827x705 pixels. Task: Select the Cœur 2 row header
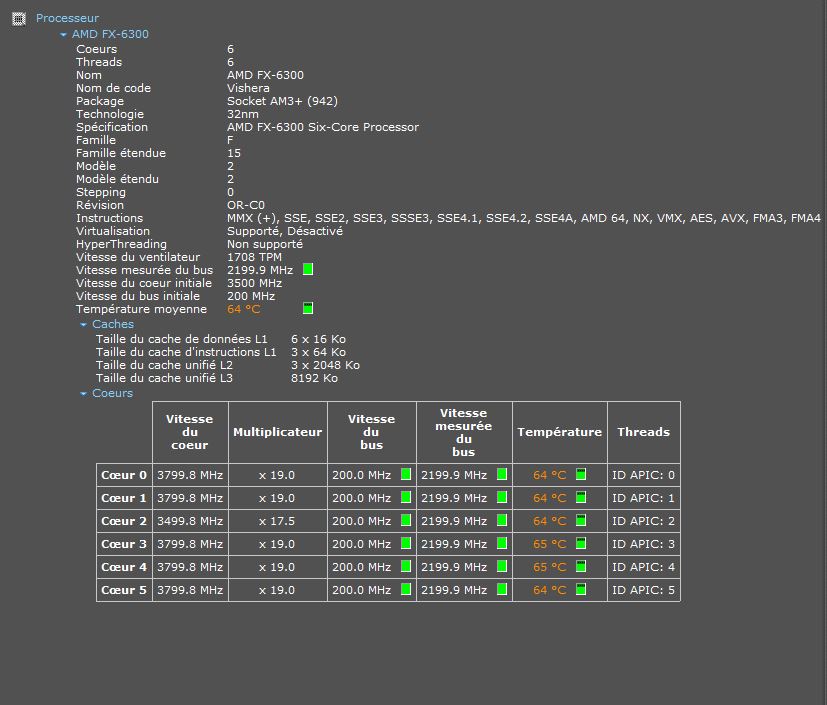[x=124, y=521]
